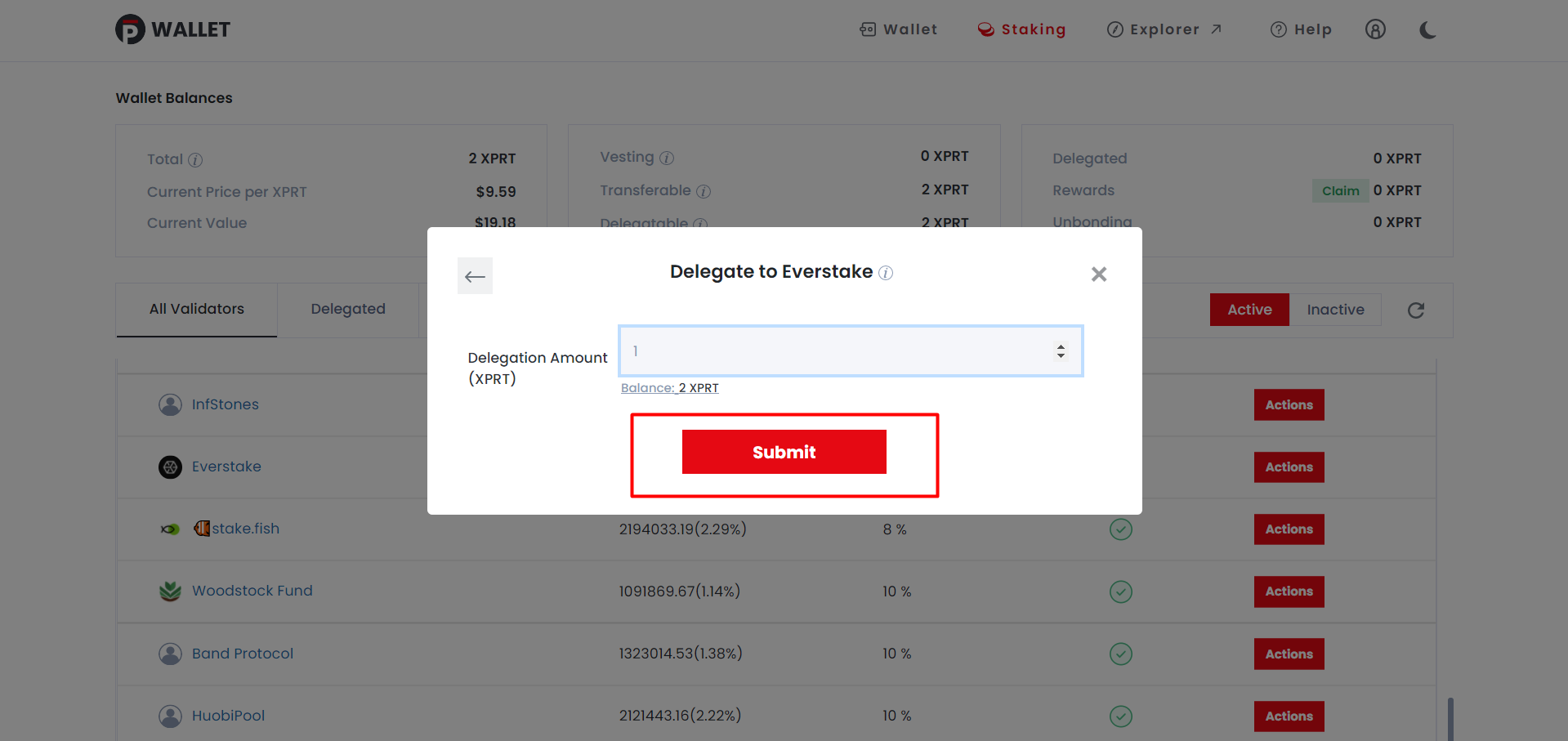The image size is (1568, 741).
Task: Open the Woodstock Fund validator link
Action: click(x=252, y=591)
